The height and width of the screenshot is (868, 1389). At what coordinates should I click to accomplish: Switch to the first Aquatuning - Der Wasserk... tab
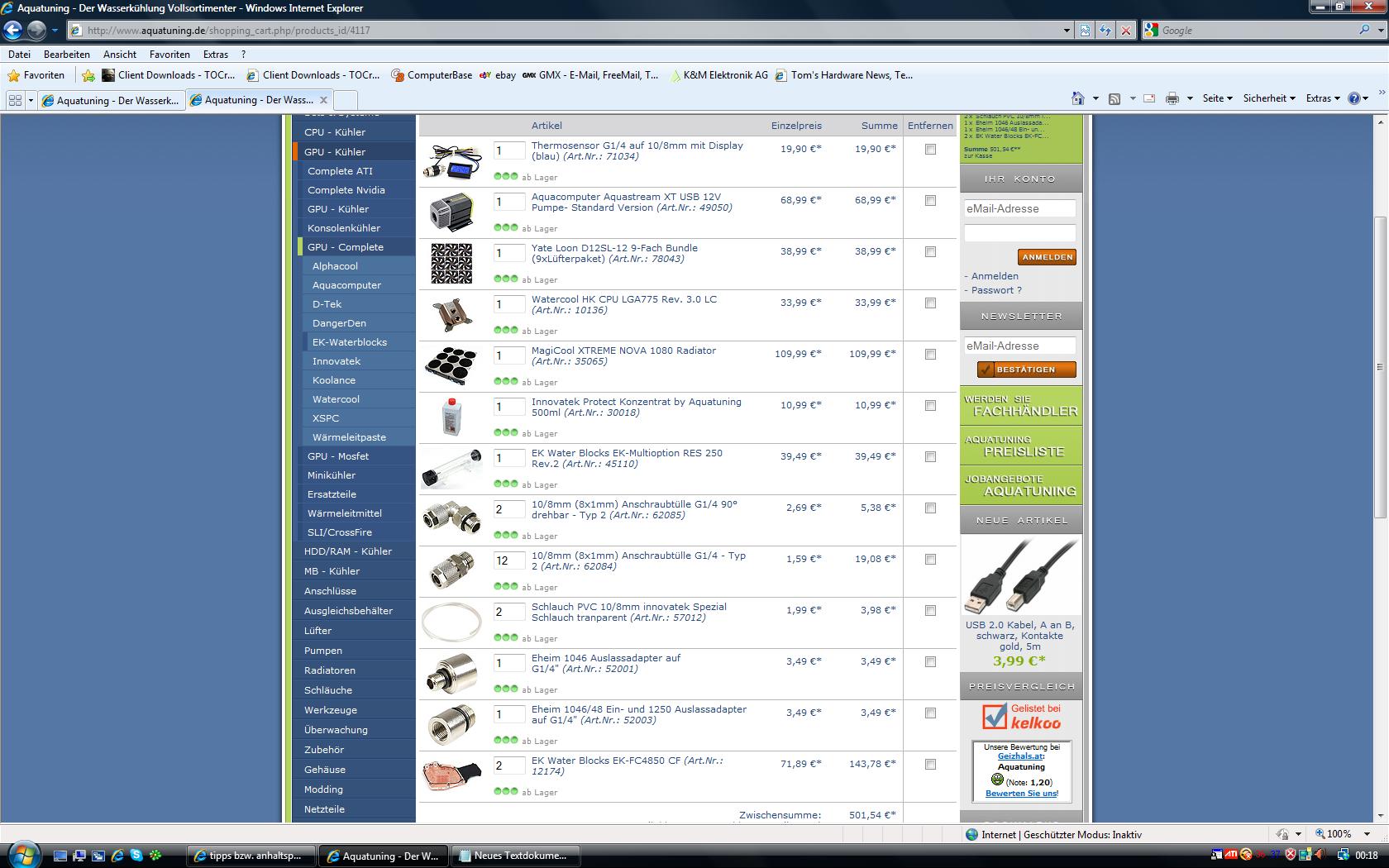tap(111, 100)
